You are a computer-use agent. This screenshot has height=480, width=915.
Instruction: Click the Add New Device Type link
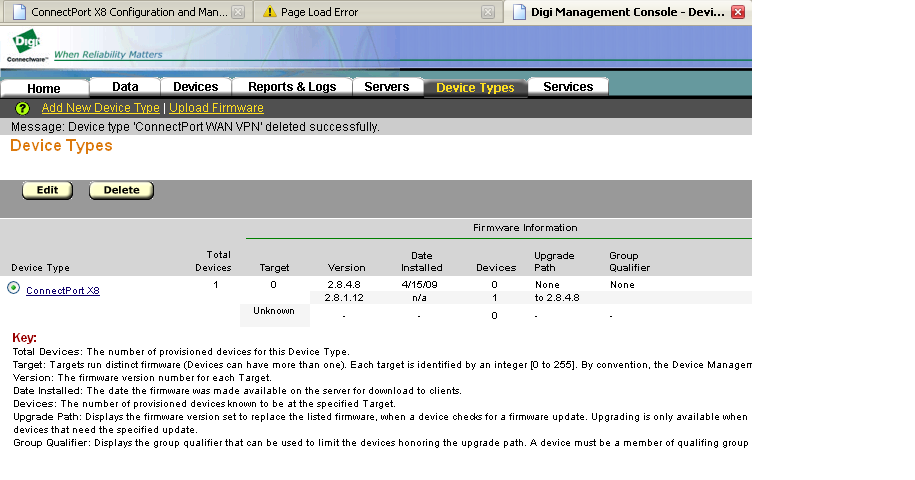(100, 108)
